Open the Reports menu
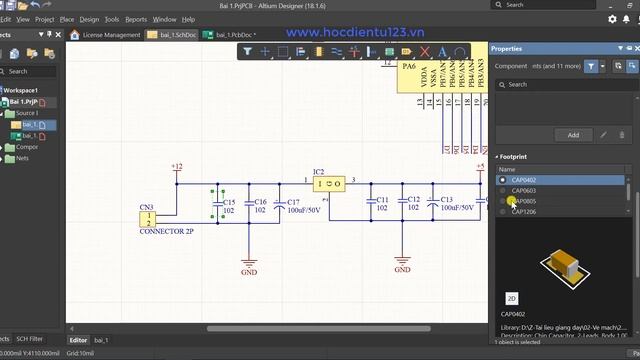The height and width of the screenshot is (360, 640). (x=136, y=20)
